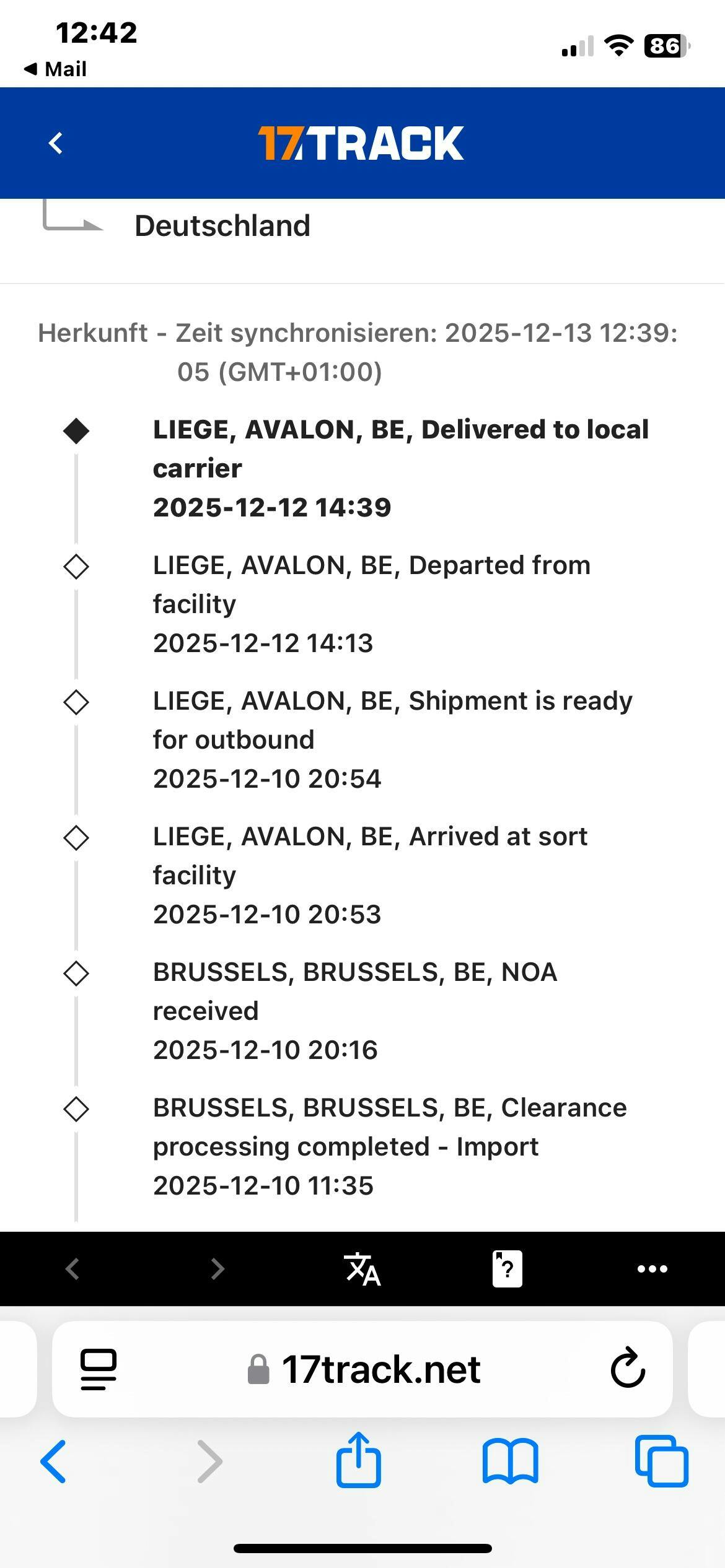Open Safari bookmarks book icon
The width and height of the screenshot is (725, 1568).
click(510, 1461)
